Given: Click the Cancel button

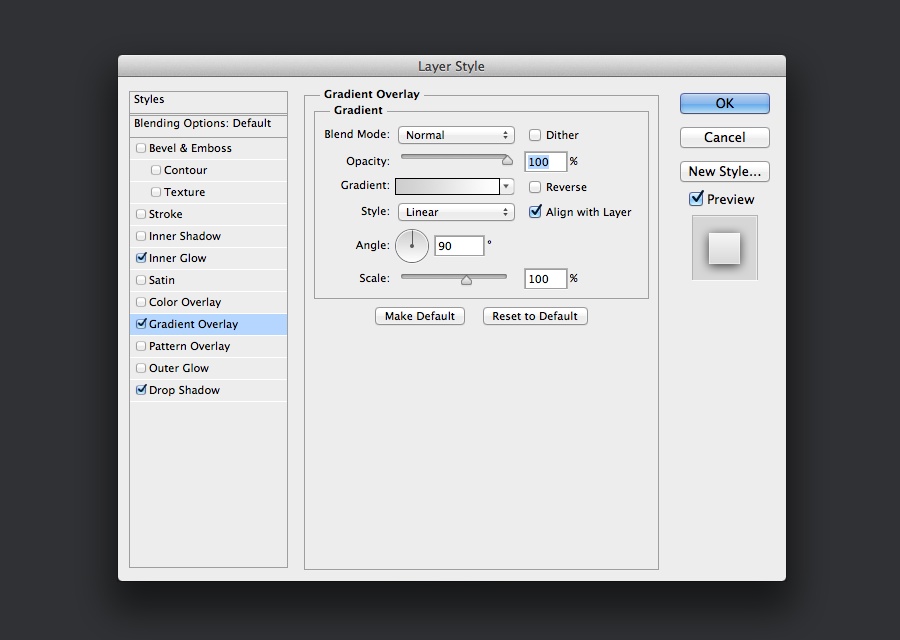Looking at the screenshot, I should [724, 137].
